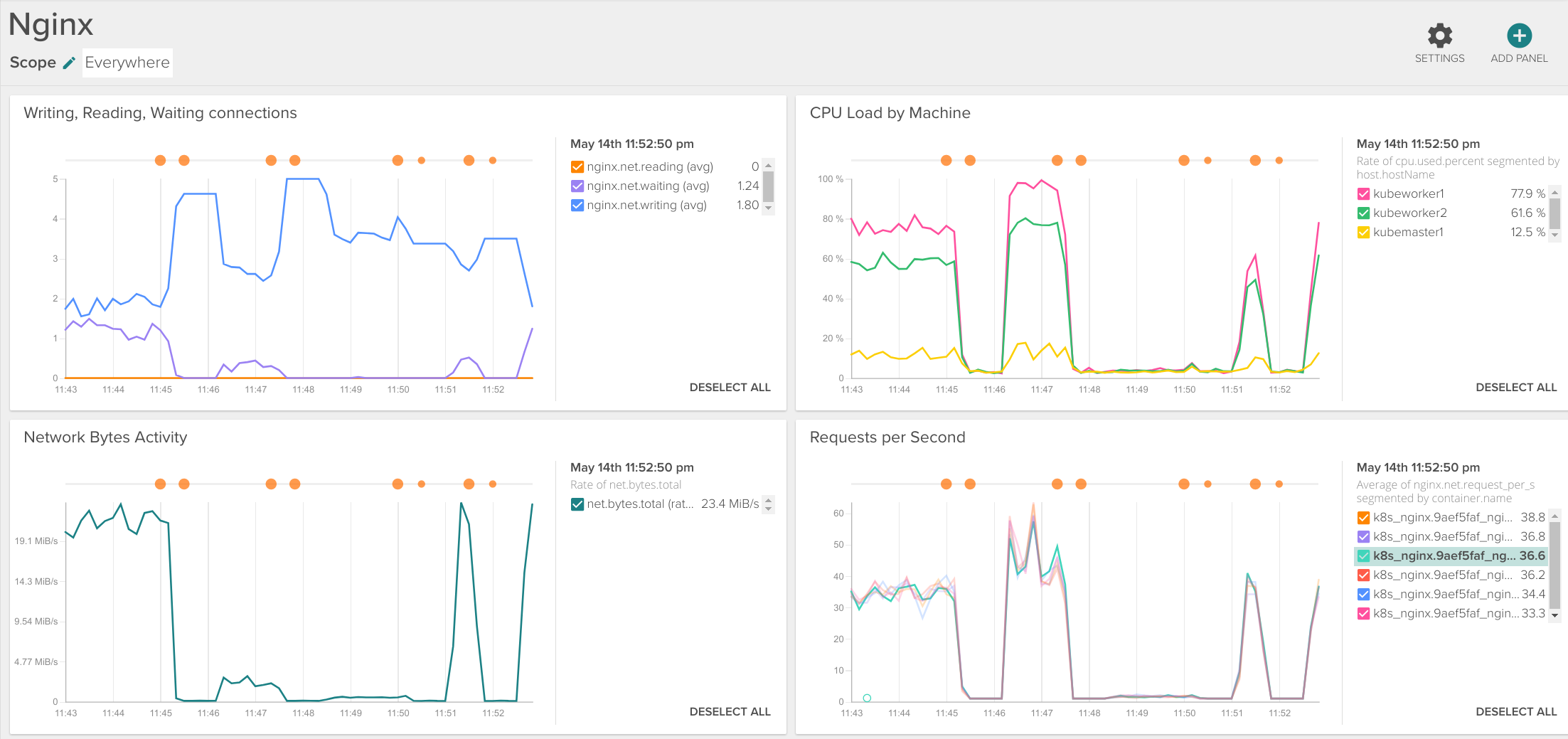Toggle nginx.net.writing (avg) checkbox
The image size is (1568, 739).
[x=577, y=206]
